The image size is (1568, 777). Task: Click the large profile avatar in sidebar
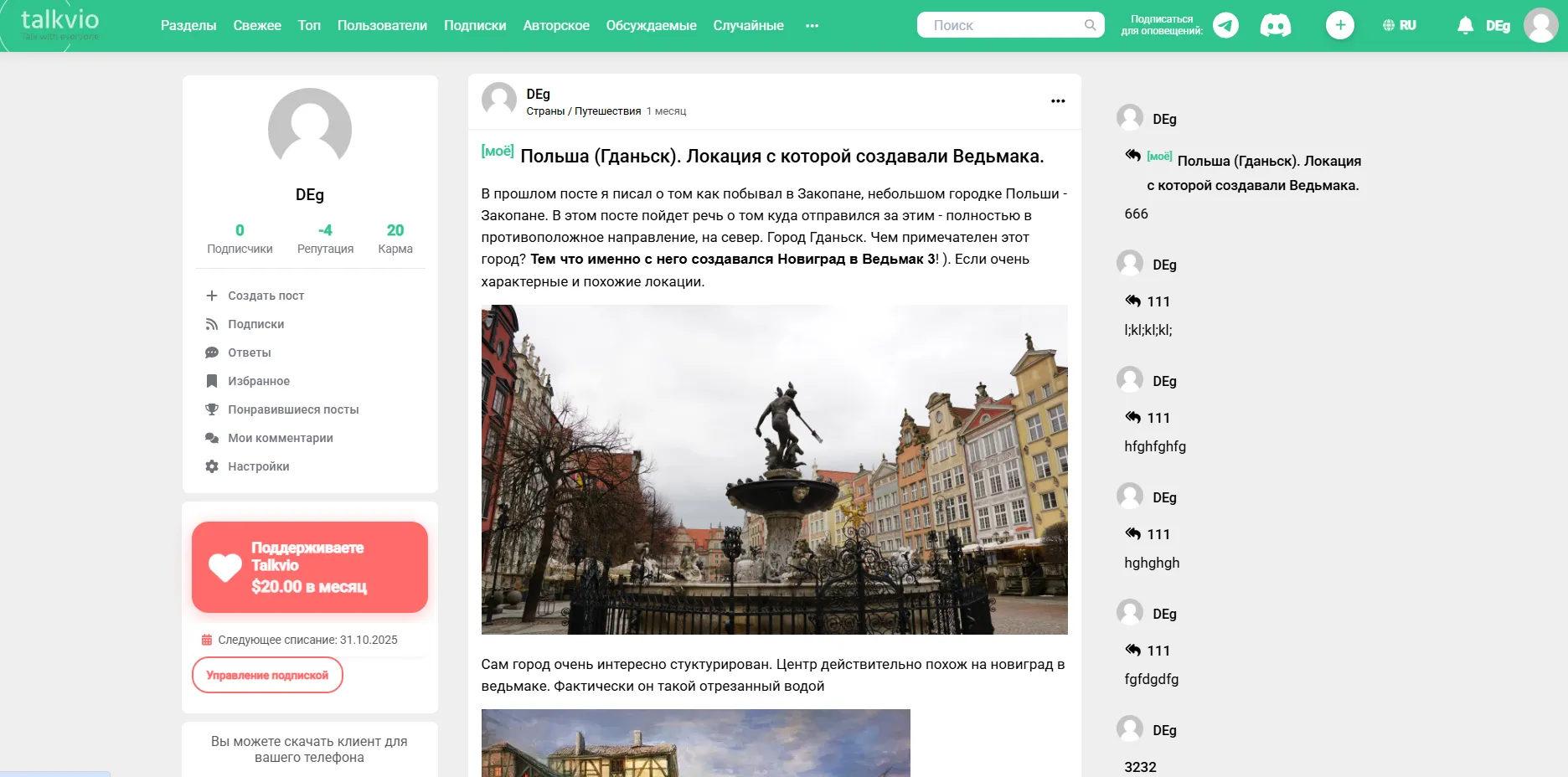(310, 130)
